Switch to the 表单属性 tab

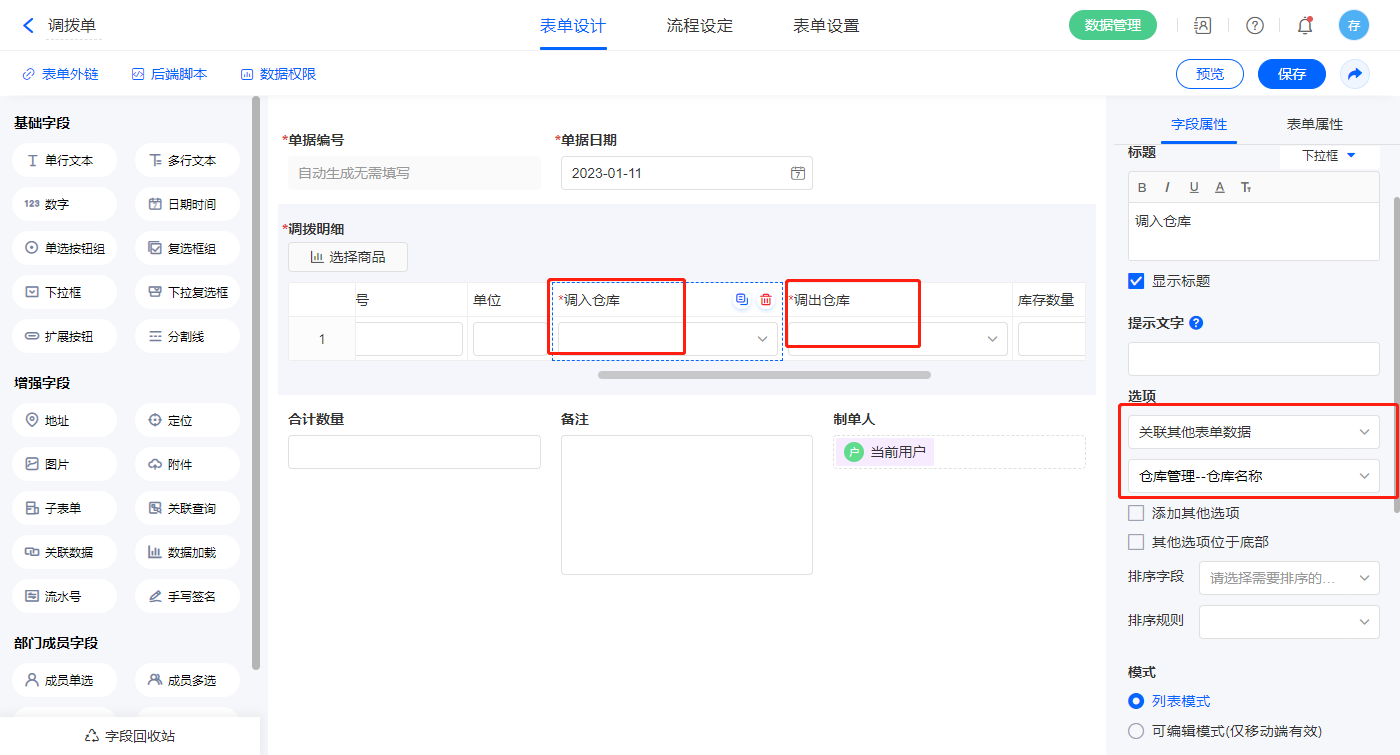click(1314, 124)
